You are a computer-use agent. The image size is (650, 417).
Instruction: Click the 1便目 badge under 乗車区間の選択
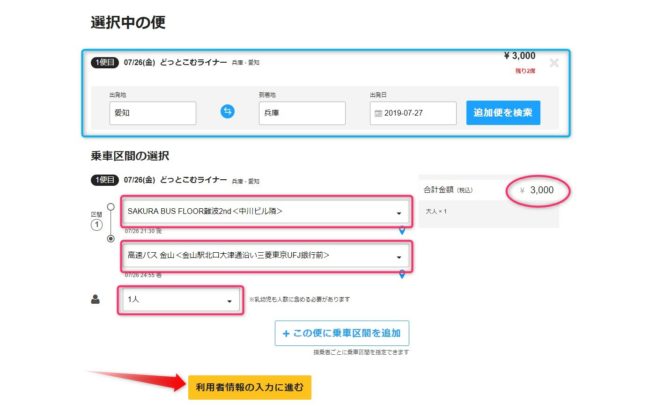104,180
